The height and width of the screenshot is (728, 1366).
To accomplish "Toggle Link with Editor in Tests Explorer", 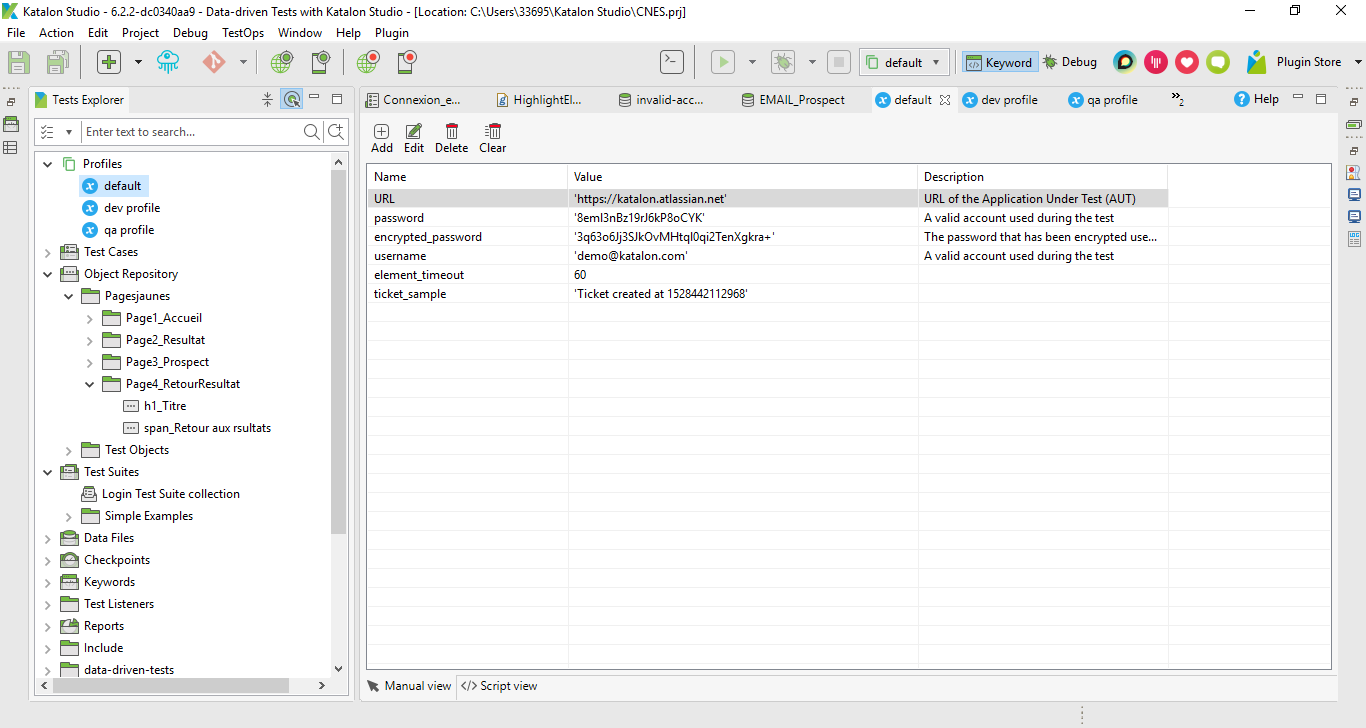I will tap(292, 99).
